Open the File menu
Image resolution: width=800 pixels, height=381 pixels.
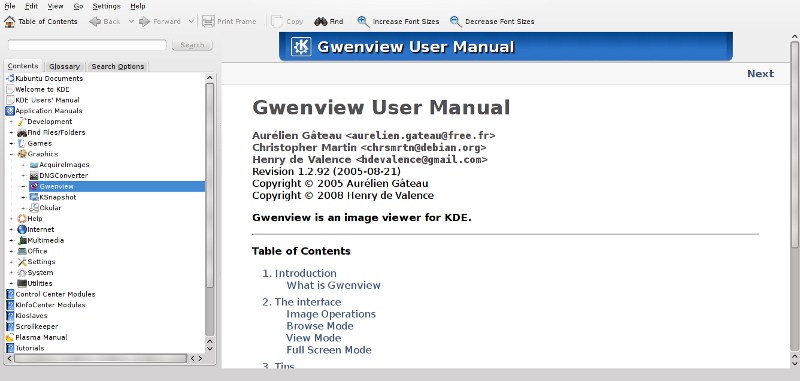(x=10, y=6)
